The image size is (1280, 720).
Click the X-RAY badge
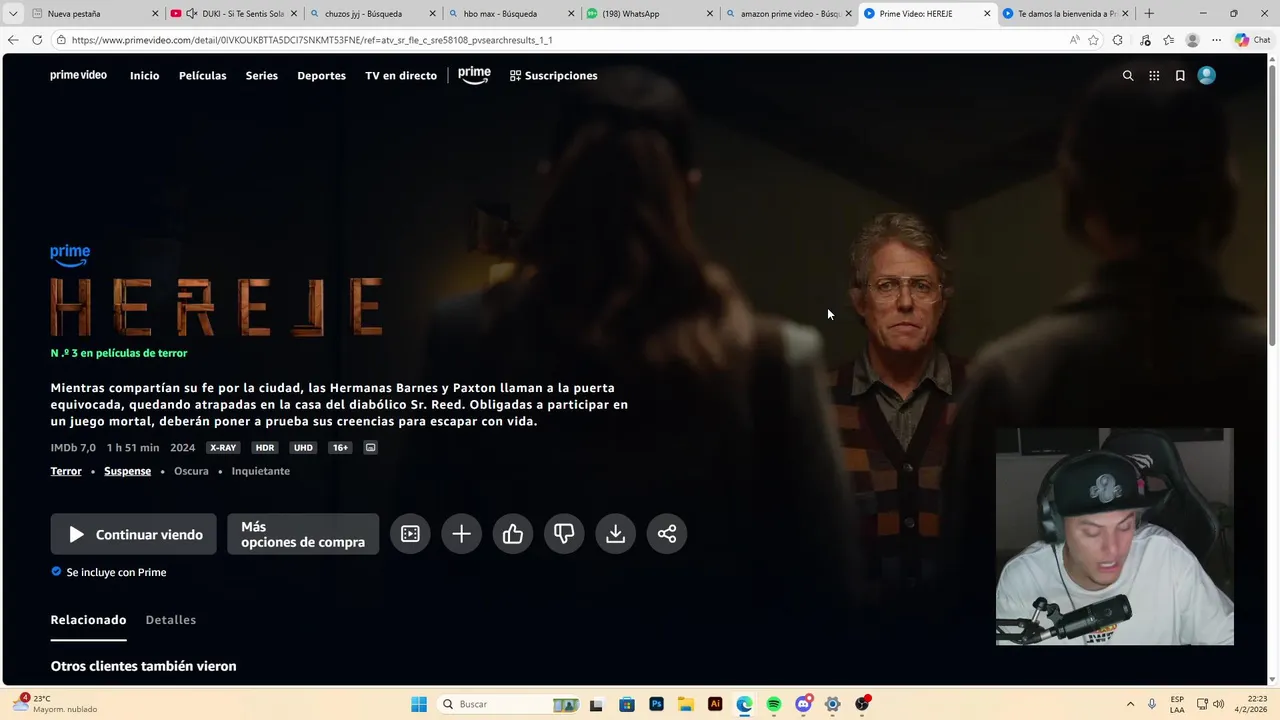pyautogui.click(x=223, y=448)
